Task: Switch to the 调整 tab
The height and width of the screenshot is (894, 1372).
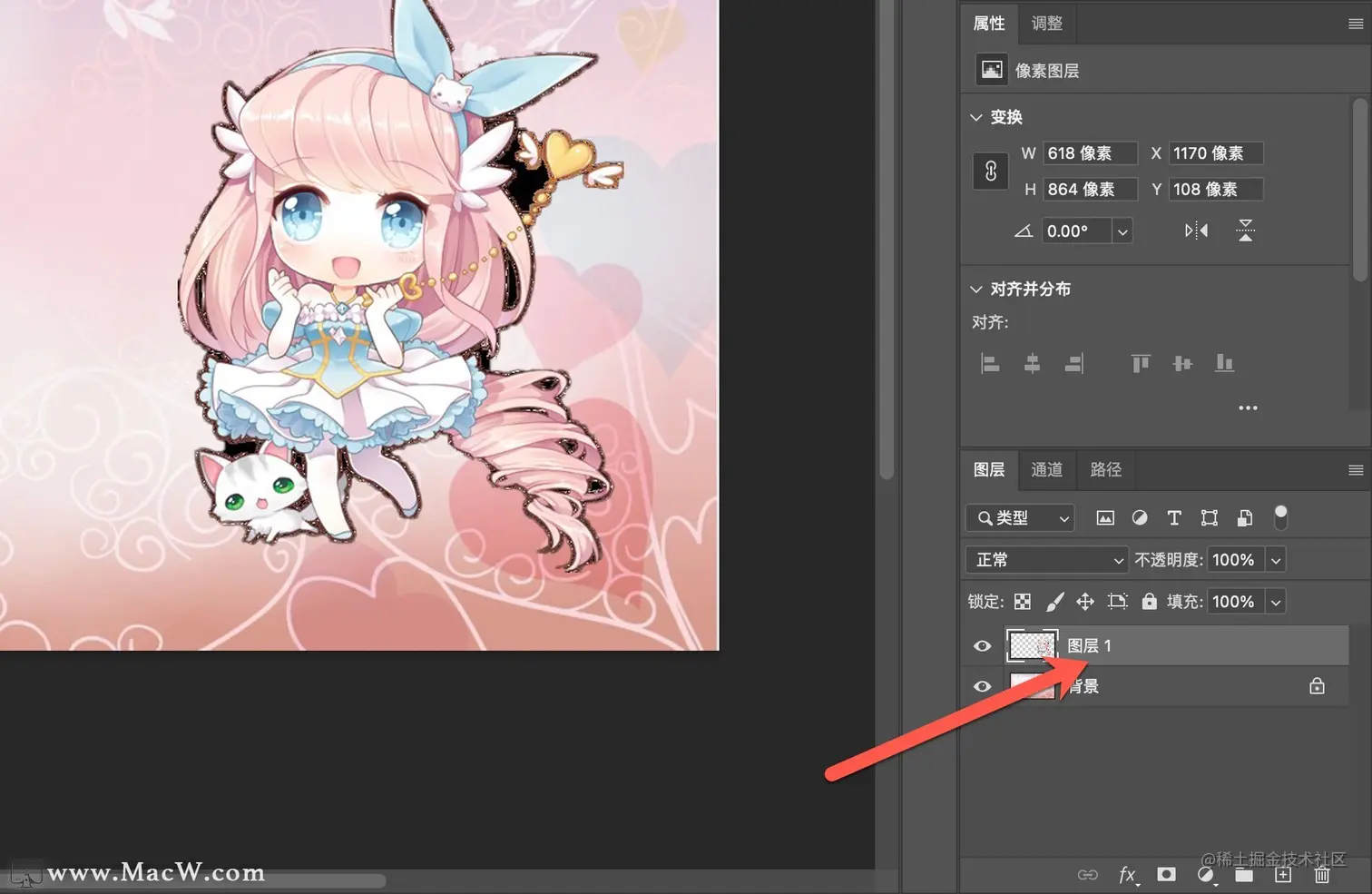Action: point(1047,24)
